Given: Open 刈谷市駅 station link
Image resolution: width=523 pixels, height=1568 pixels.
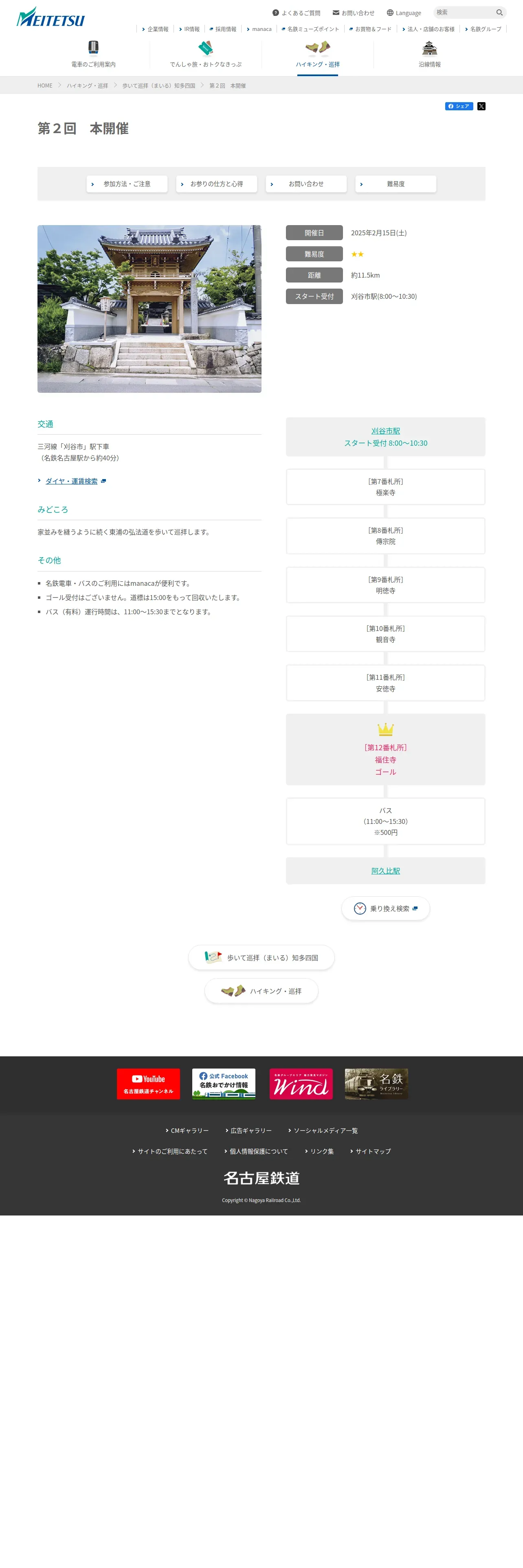Looking at the screenshot, I should (x=385, y=431).
